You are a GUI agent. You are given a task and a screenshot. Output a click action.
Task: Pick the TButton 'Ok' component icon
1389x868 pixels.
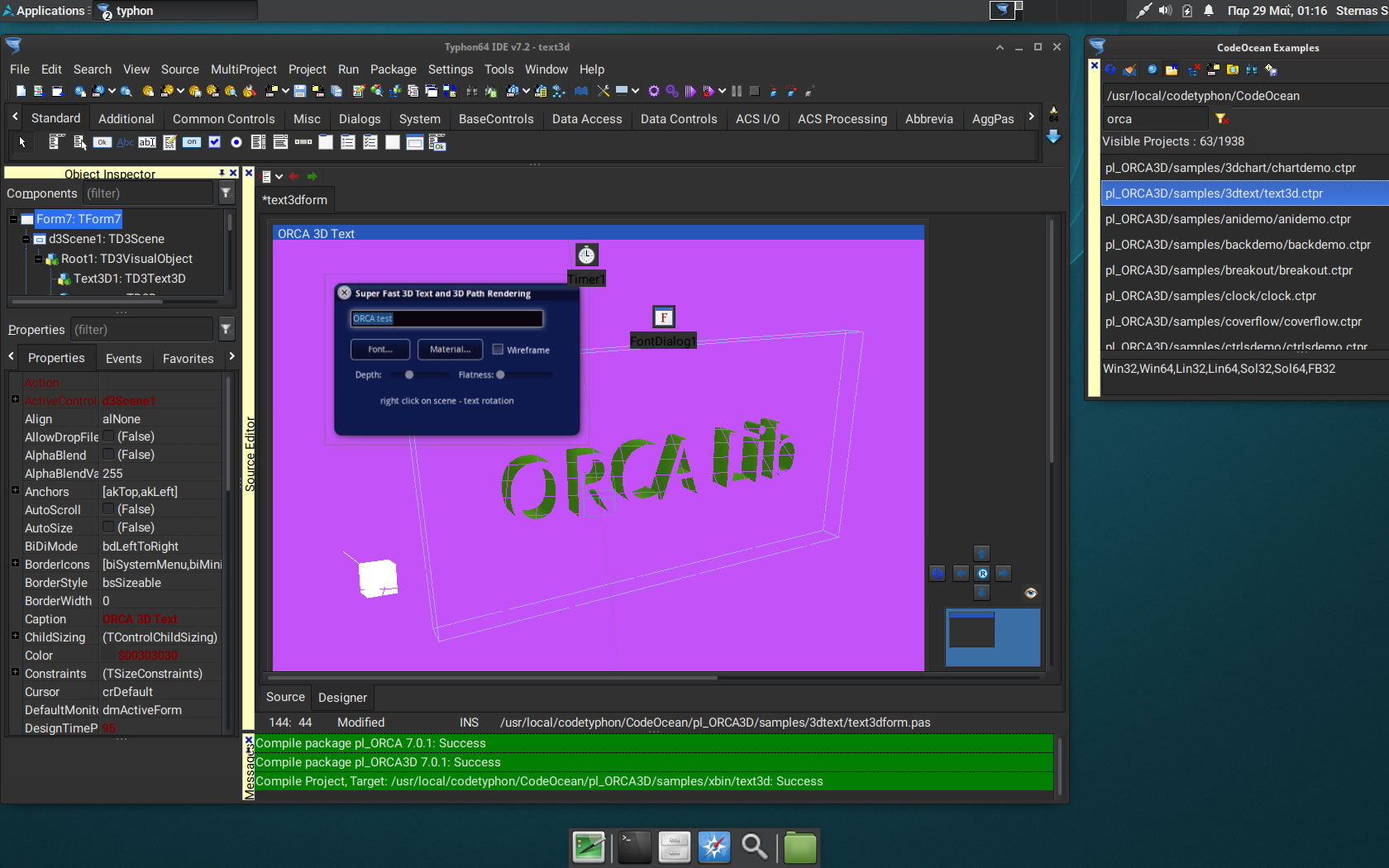pos(102,142)
